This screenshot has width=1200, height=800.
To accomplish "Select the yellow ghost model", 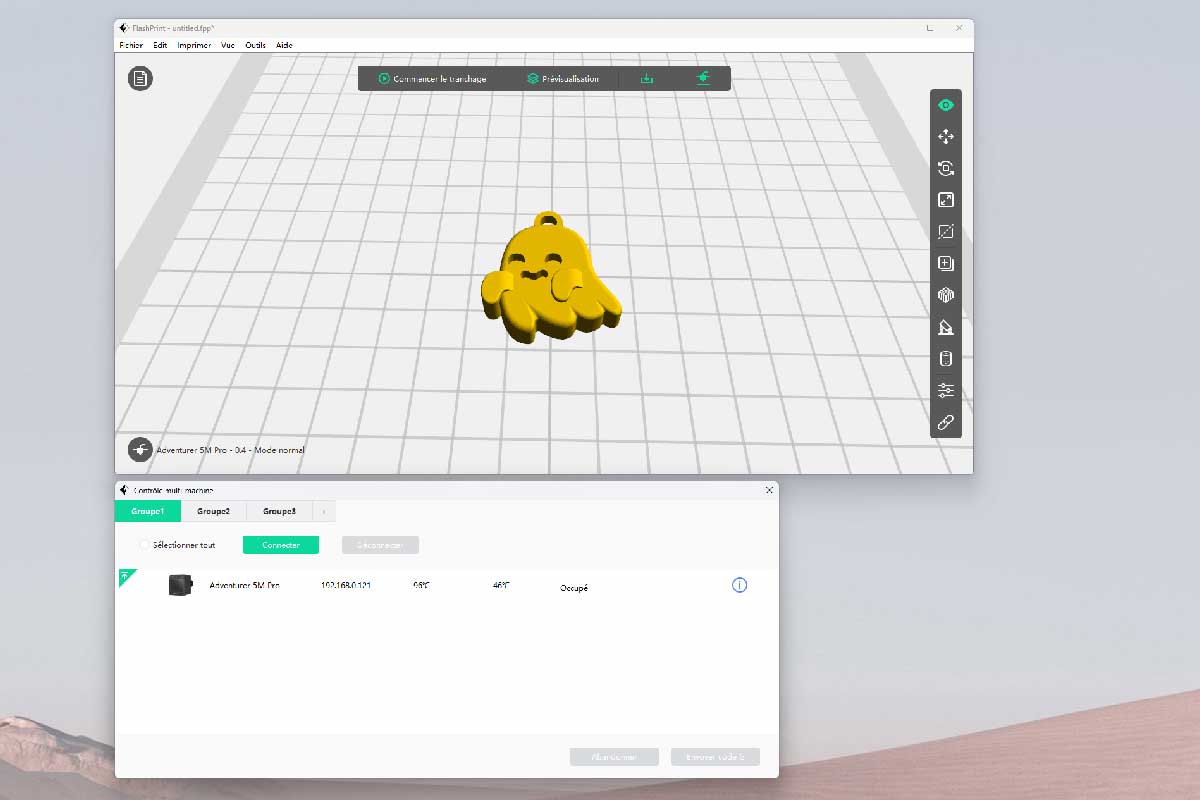I will 548,285.
